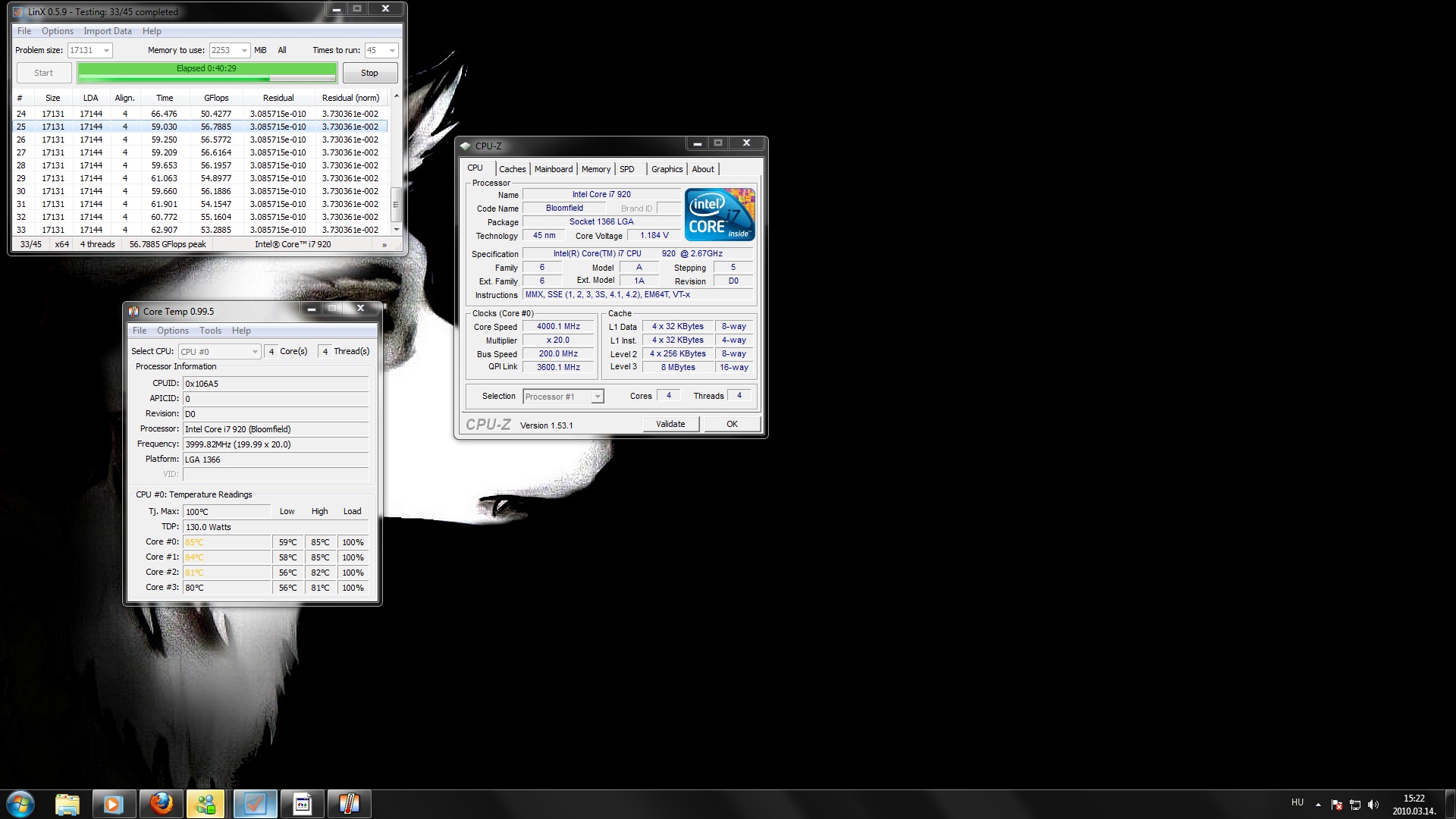Open LinX Import Data menu
This screenshot has height=819, width=1456.
[108, 31]
